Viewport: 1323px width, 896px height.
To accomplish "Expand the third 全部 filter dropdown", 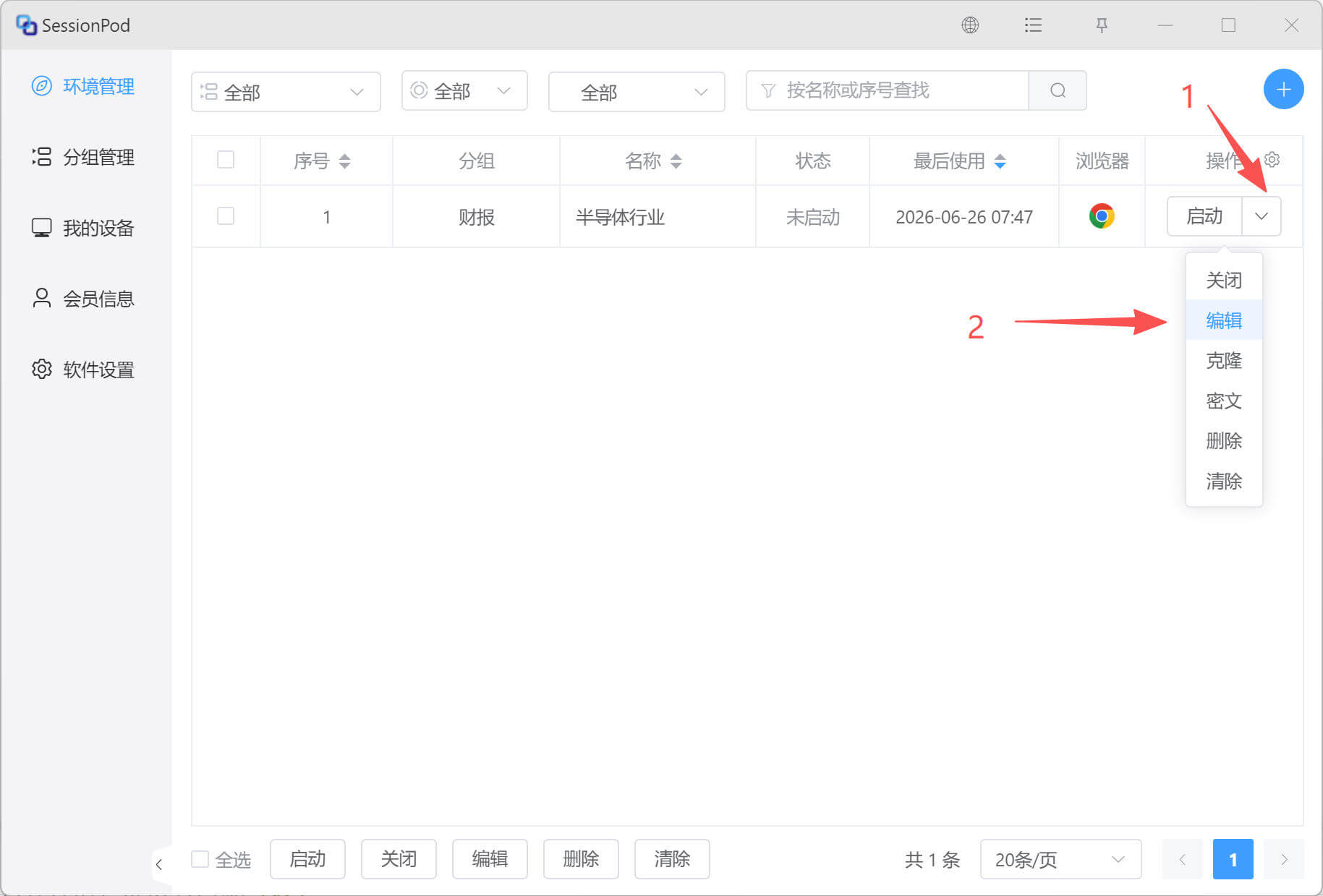I will point(637,92).
